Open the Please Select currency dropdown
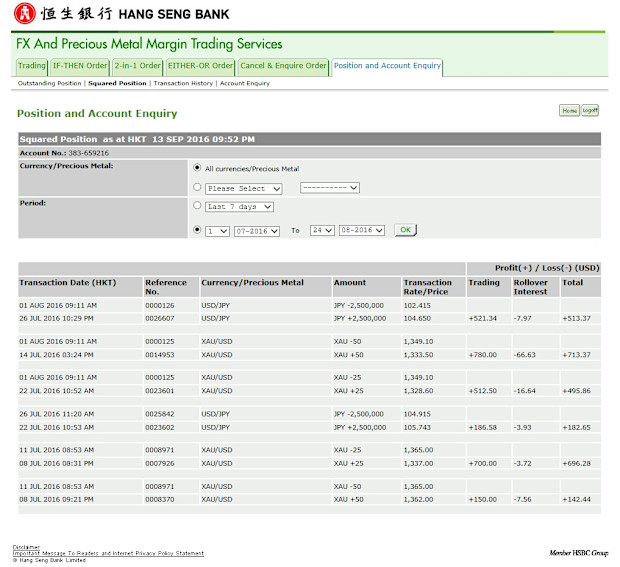620x567 pixels. point(244,189)
